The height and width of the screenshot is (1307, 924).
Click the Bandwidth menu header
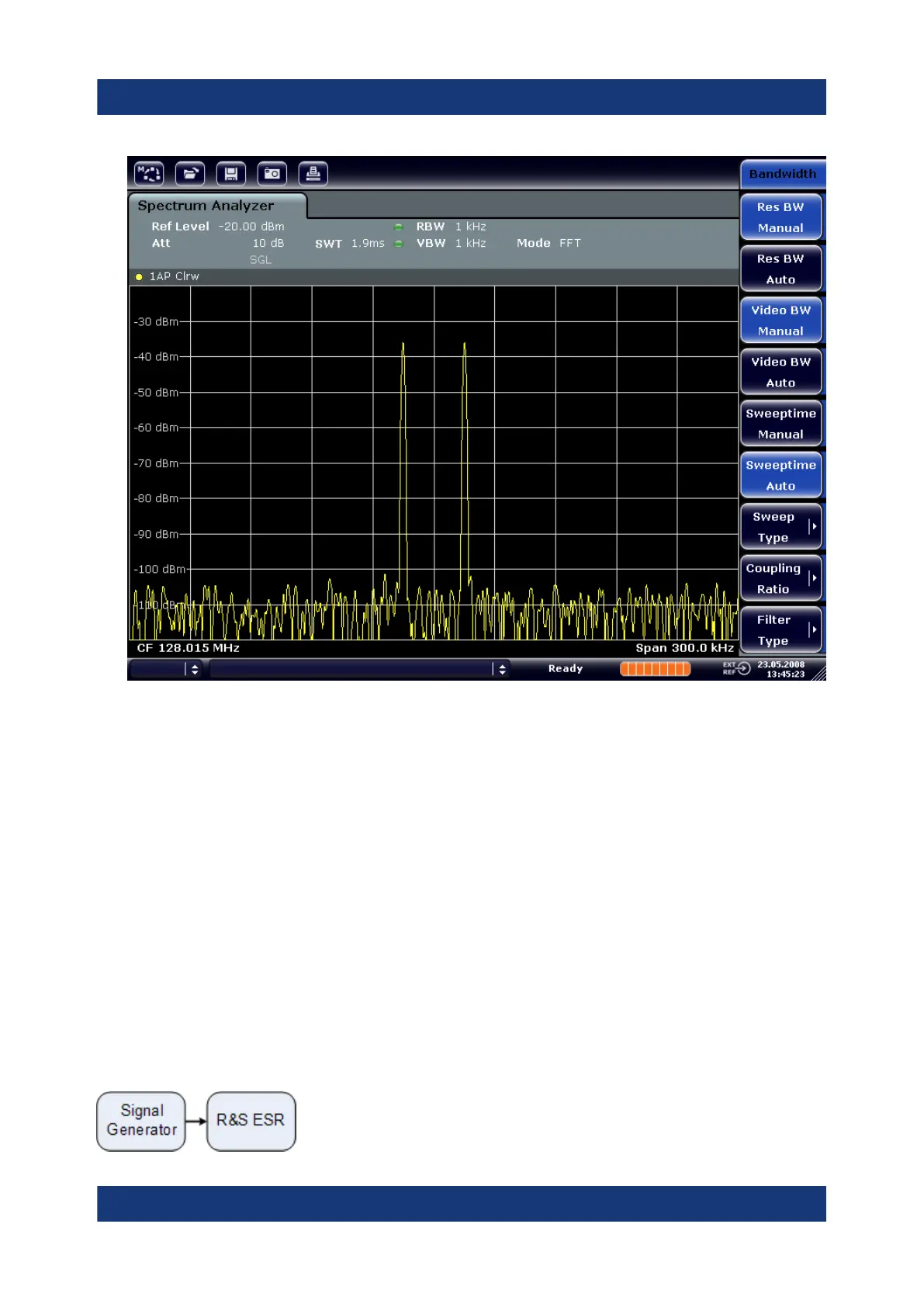pyautogui.click(x=782, y=174)
